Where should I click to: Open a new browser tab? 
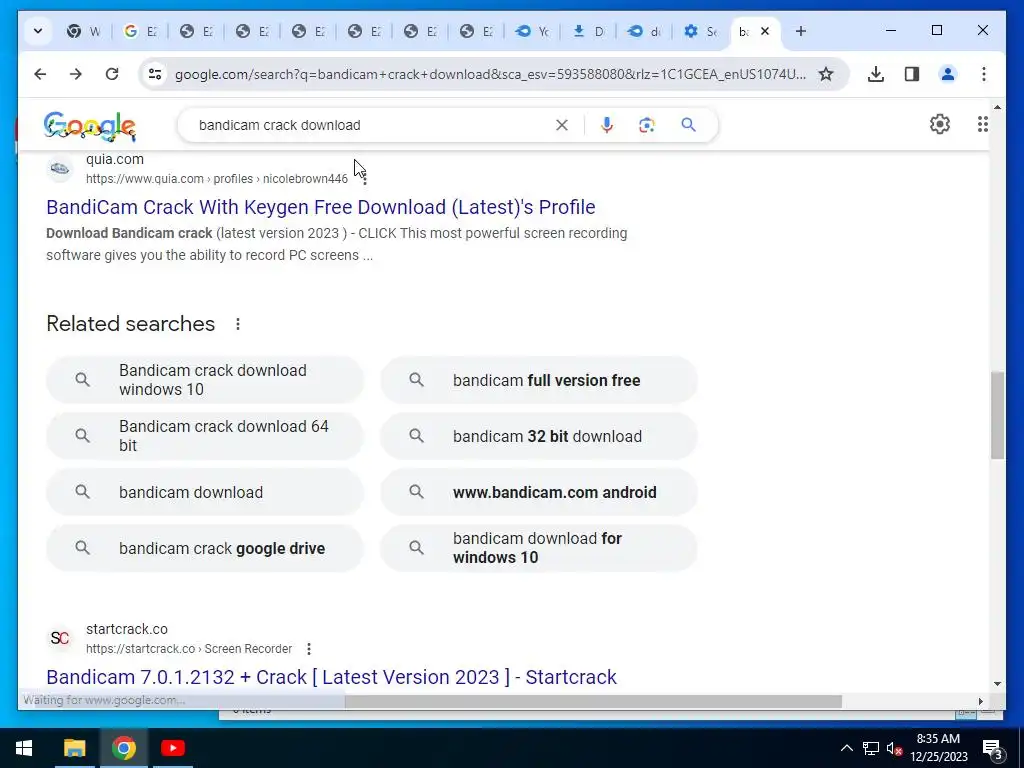click(x=801, y=31)
